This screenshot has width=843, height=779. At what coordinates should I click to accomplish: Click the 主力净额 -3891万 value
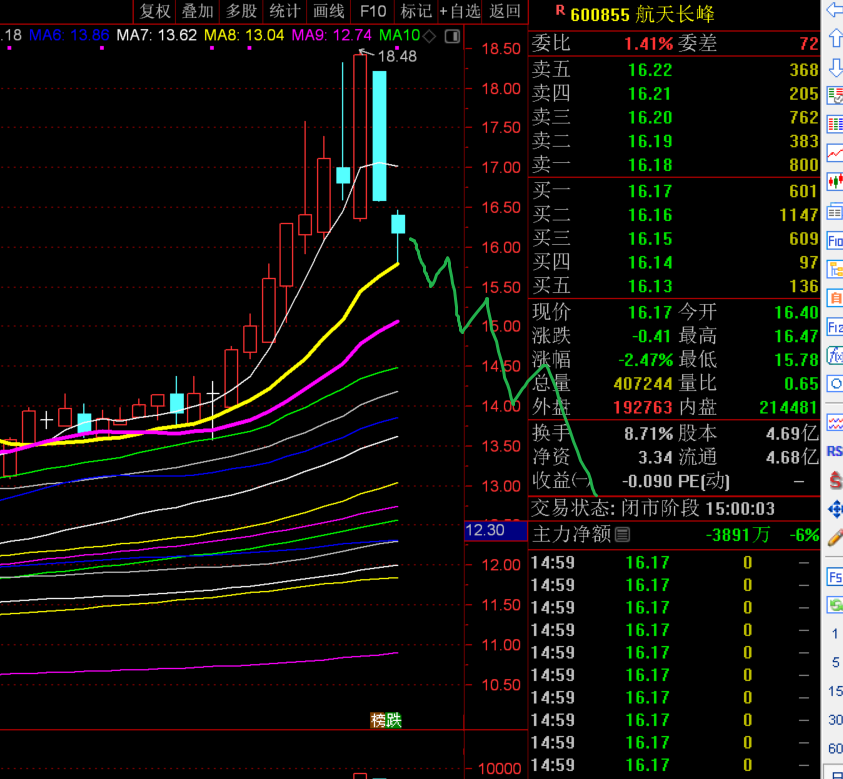738,535
